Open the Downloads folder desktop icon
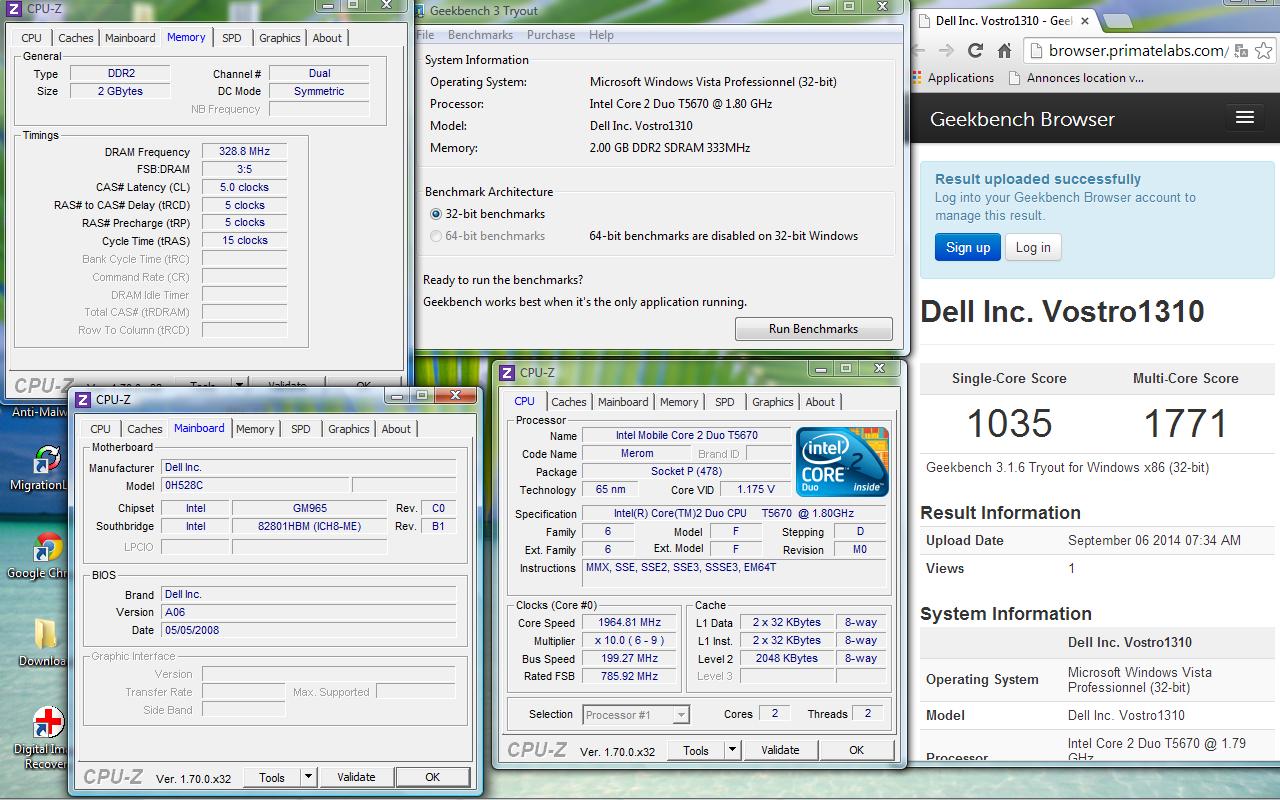The image size is (1280, 800). point(45,635)
